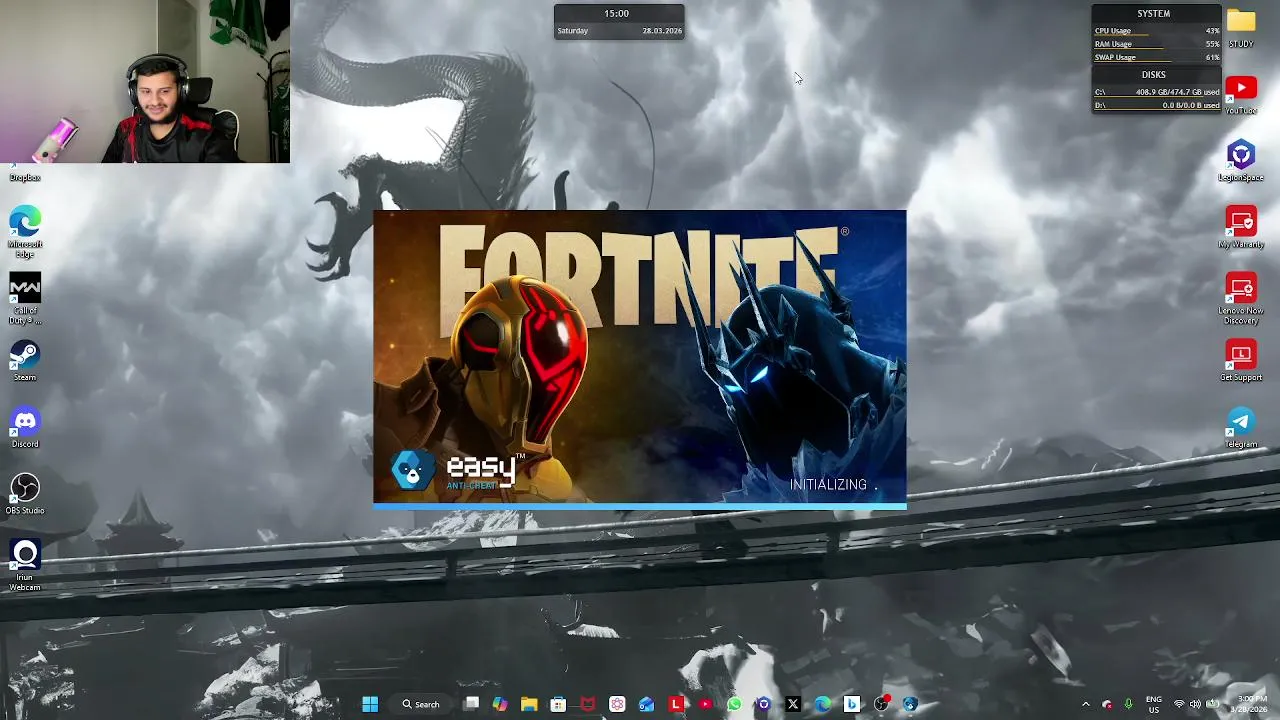Click the SWAP Usage line in SYSTEM widget
The width and height of the screenshot is (1280, 720).
(x=1157, y=57)
